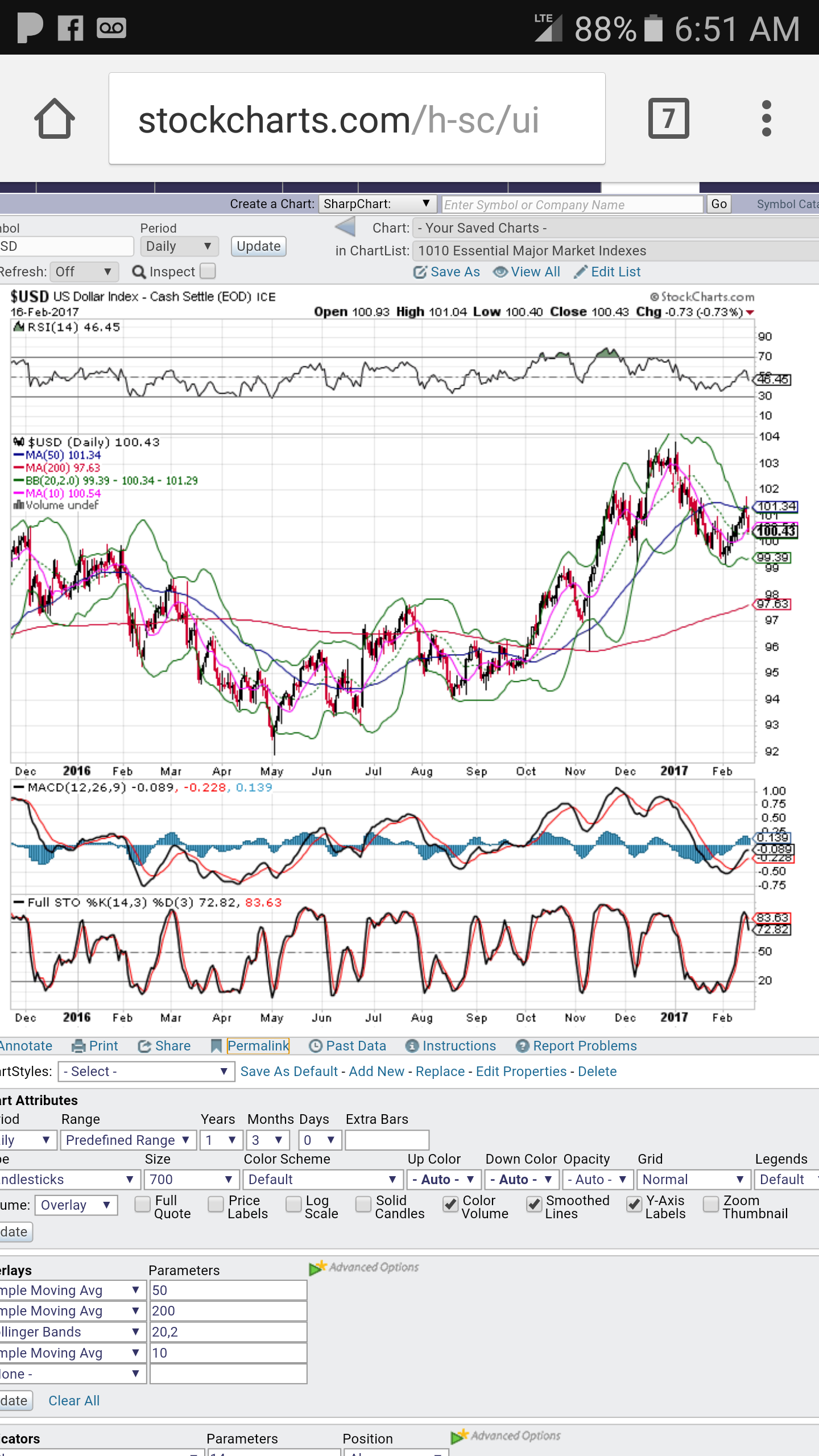Viewport: 819px width, 1456px height.
Task: Click the Enter Symbol or Company Name field
Action: point(572,205)
